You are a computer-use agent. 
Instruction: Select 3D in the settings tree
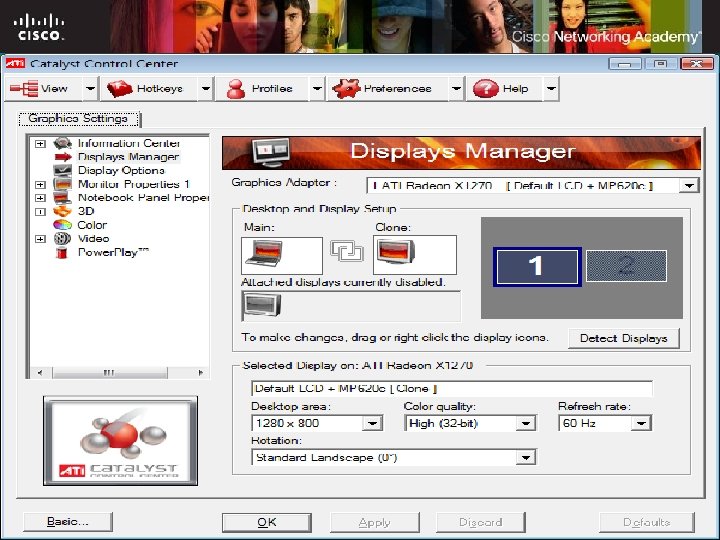[x=86, y=211]
